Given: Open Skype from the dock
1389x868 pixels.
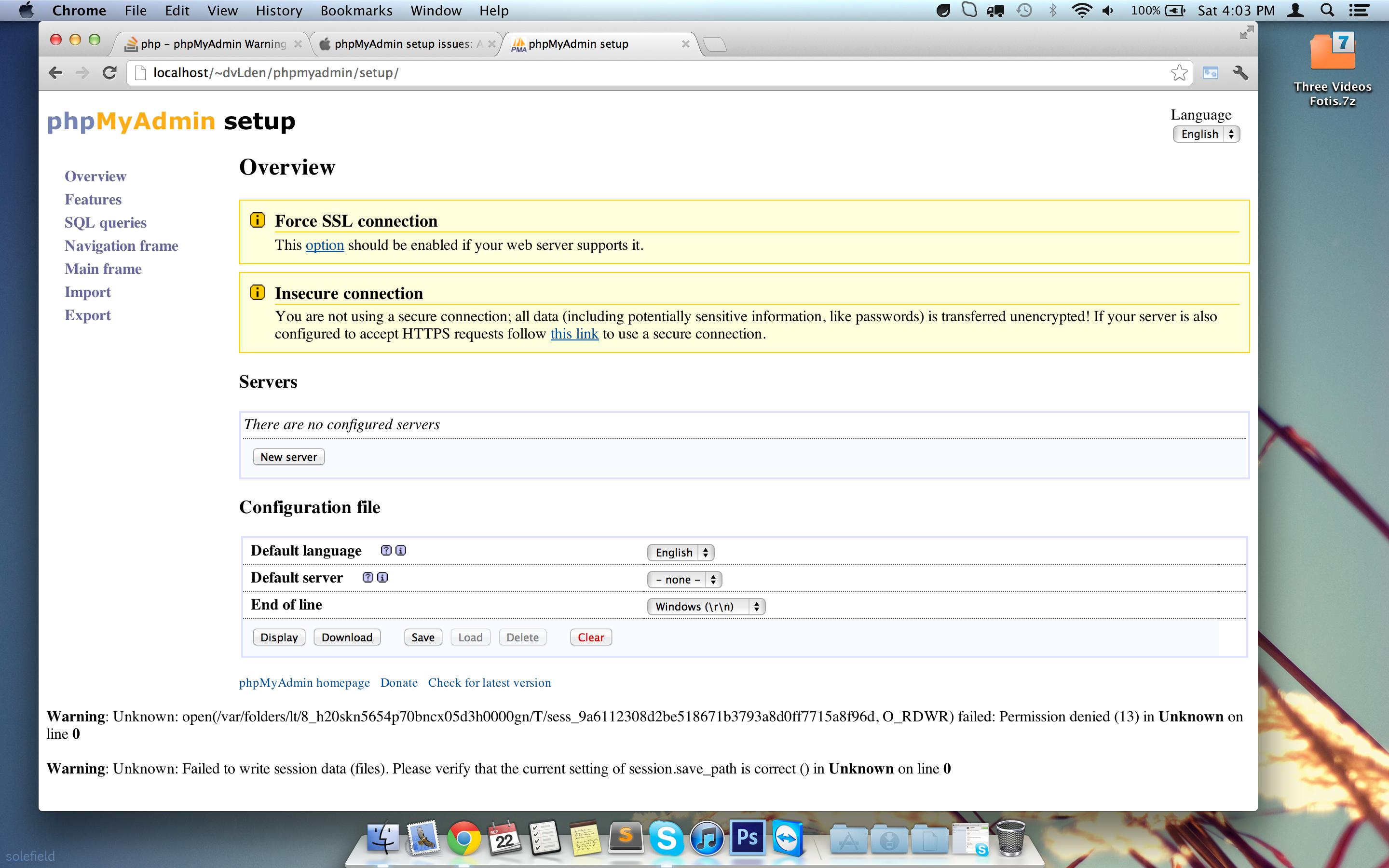Looking at the screenshot, I should pyautogui.click(x=667, y=839).
